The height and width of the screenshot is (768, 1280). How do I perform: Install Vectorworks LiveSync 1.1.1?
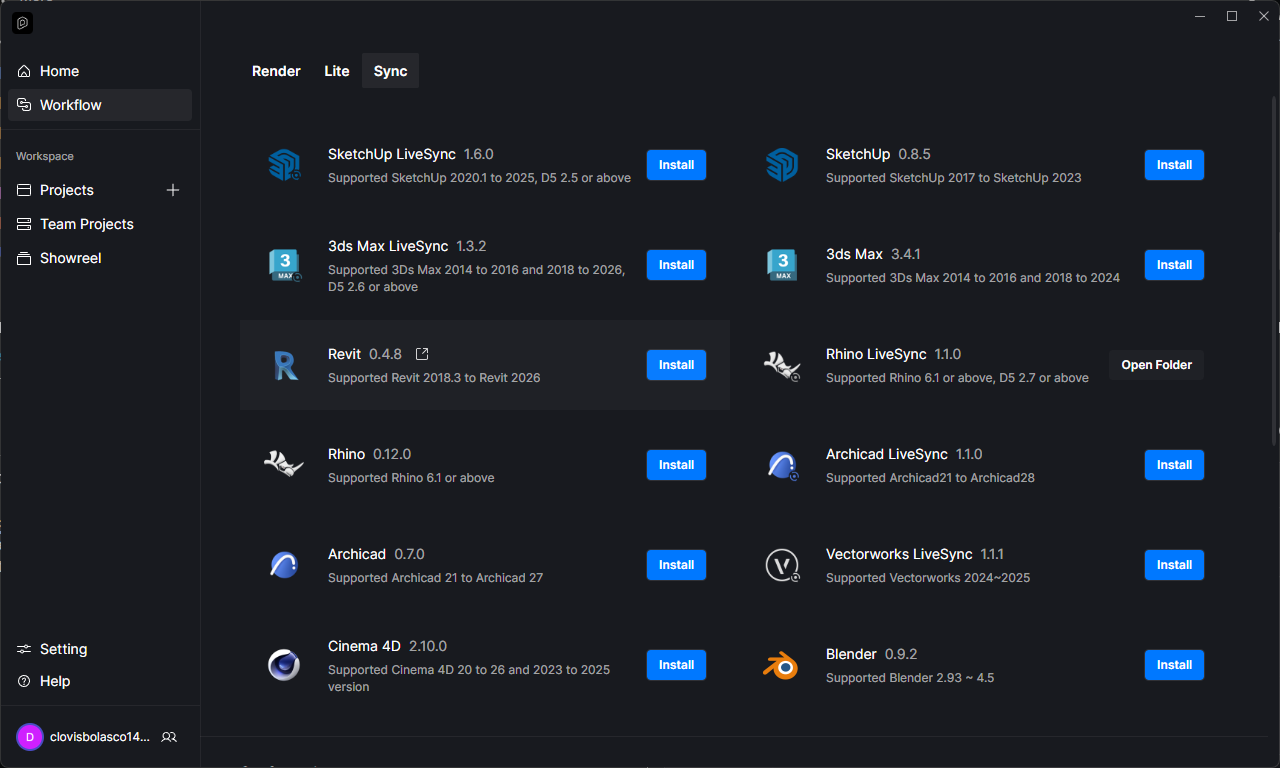tap(1174, 565)
